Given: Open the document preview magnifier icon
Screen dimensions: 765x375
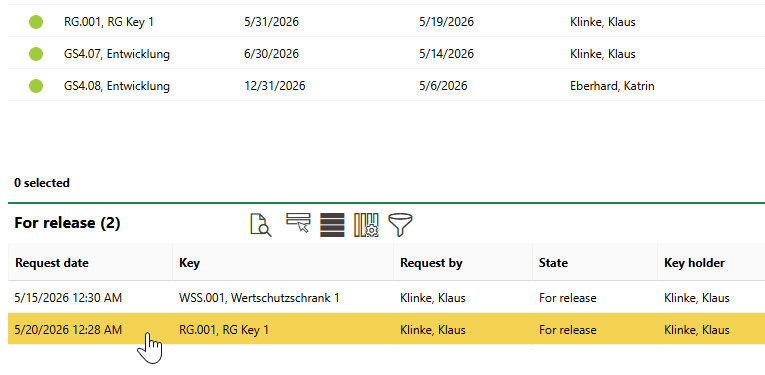Looking at the screenshot, I should [261, 225].
